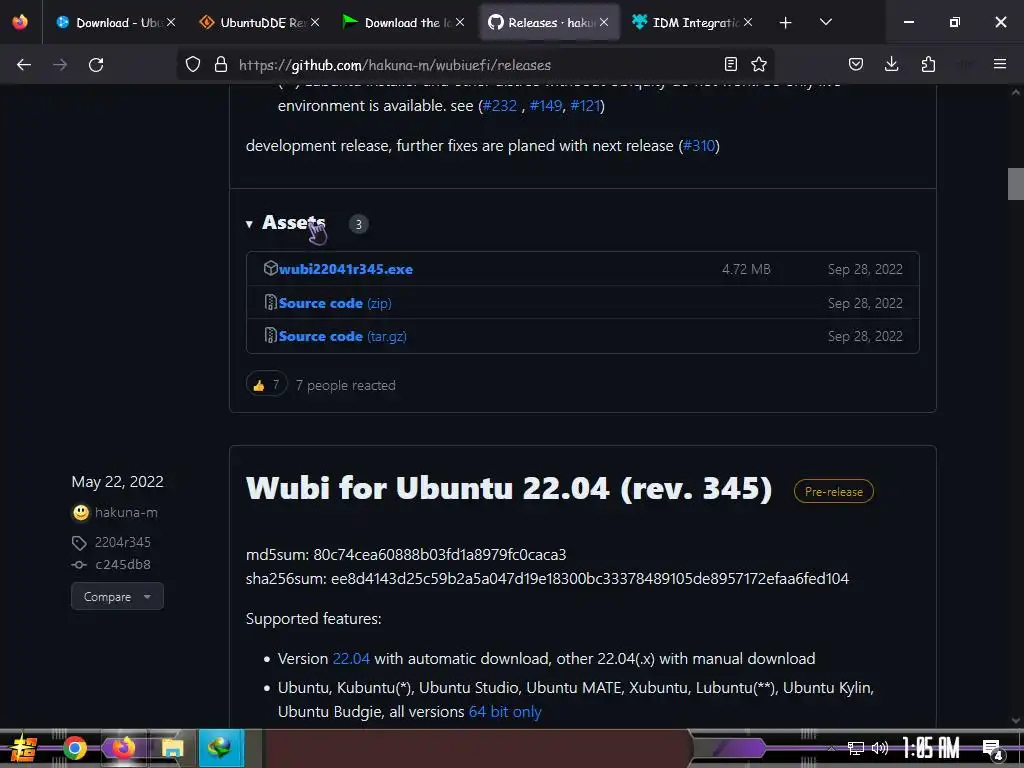Viewport: 1024px width, 768px height.
Task: Click the zip file icon beside Source code (zip)
Action: pos(270,302)
